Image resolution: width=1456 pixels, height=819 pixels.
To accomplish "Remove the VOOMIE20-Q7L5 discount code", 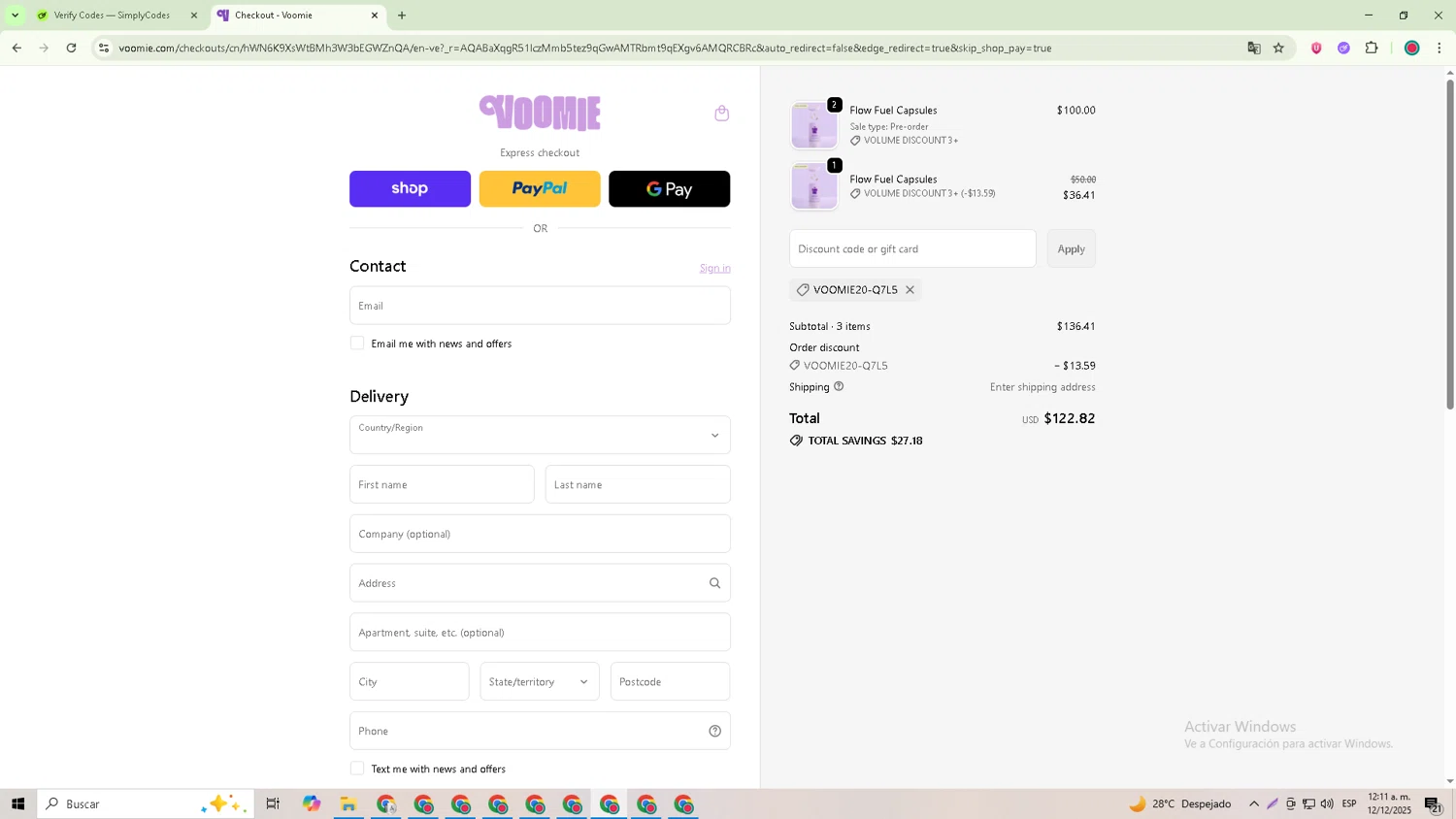I will (910, 290).
